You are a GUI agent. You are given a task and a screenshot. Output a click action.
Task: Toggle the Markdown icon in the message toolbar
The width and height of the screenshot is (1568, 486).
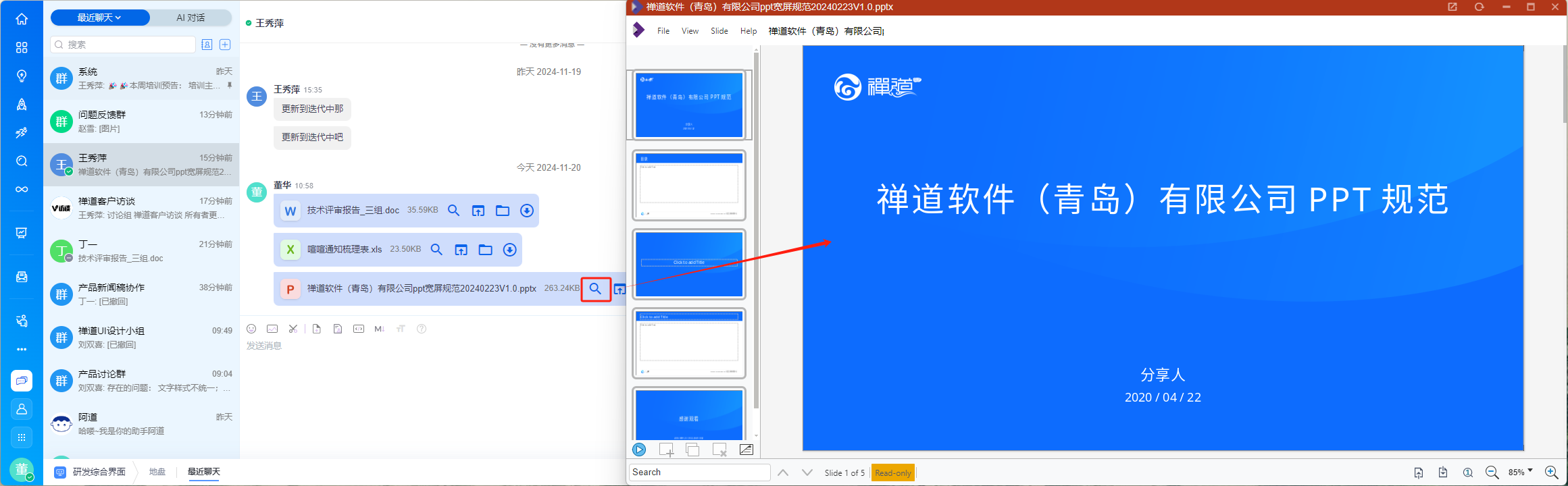(x=380, y=329)
